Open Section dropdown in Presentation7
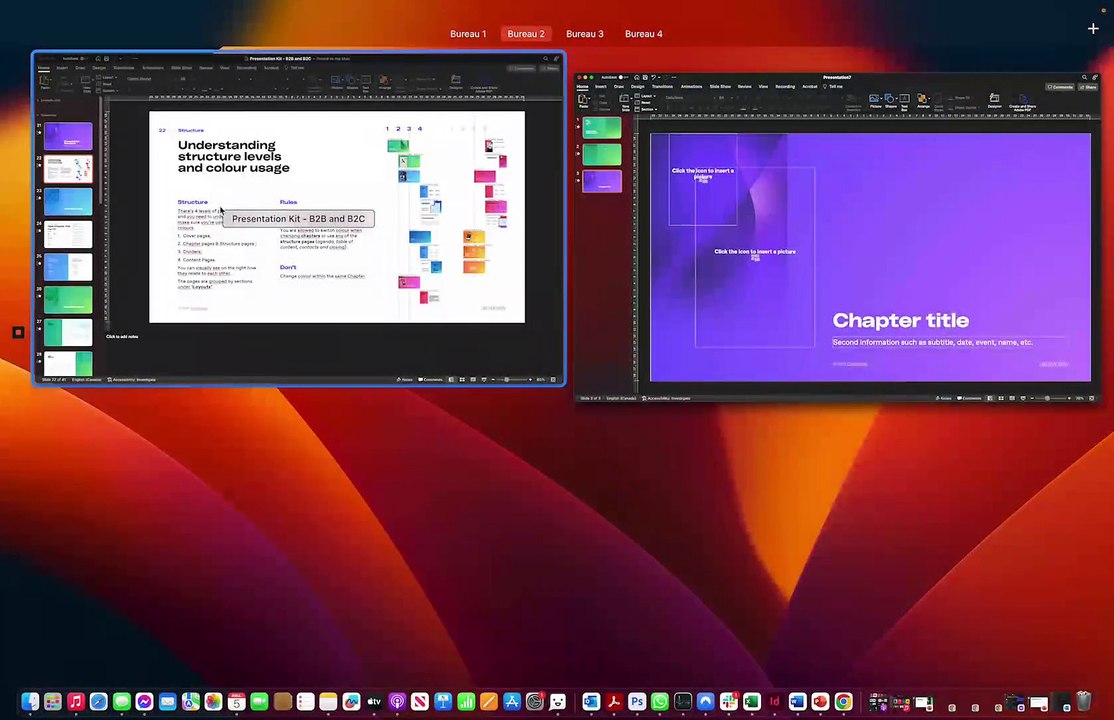Viewport: 1114px width, 720px height. click(x=647, y=109)
